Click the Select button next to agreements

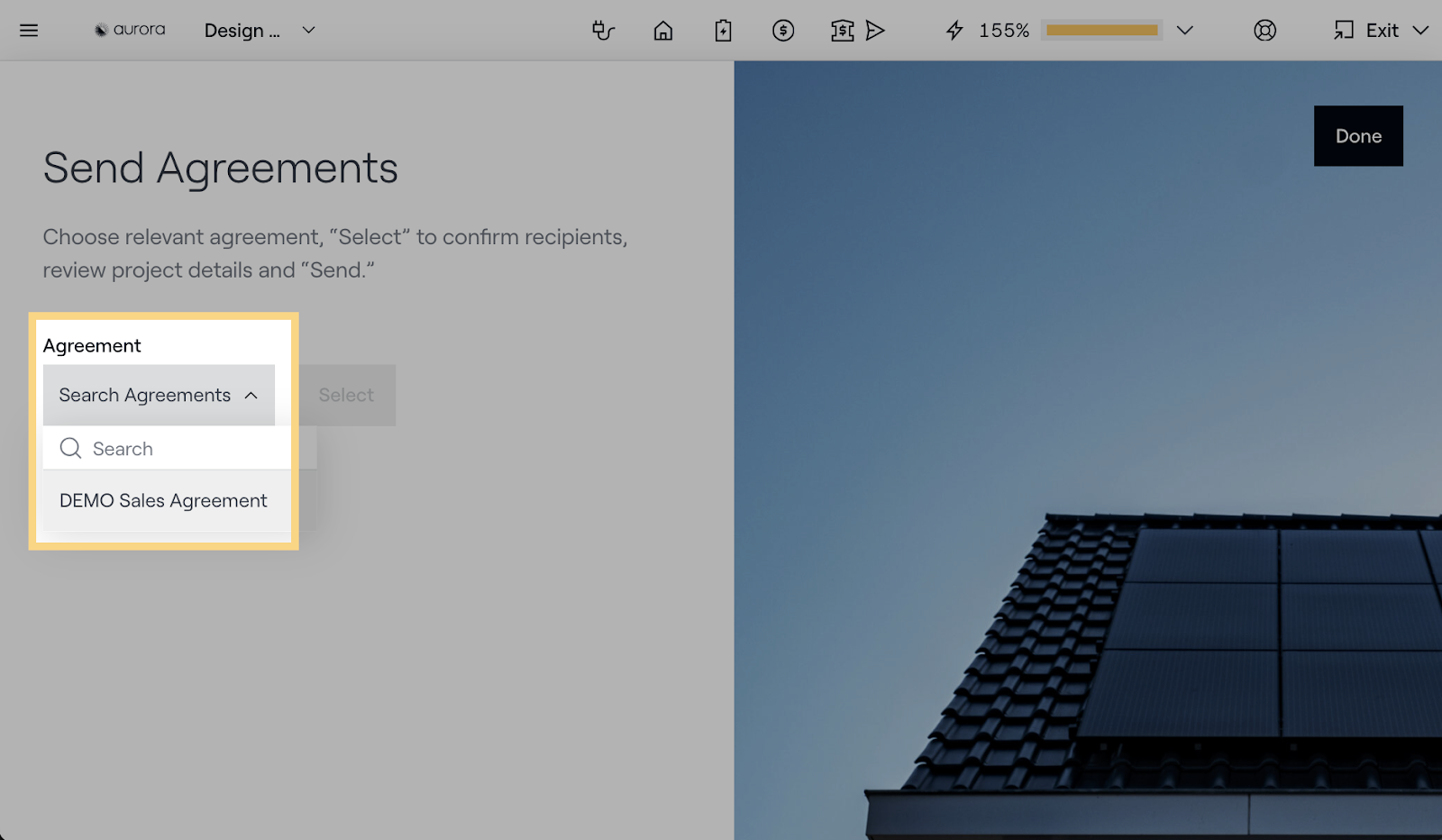(346, 395)
